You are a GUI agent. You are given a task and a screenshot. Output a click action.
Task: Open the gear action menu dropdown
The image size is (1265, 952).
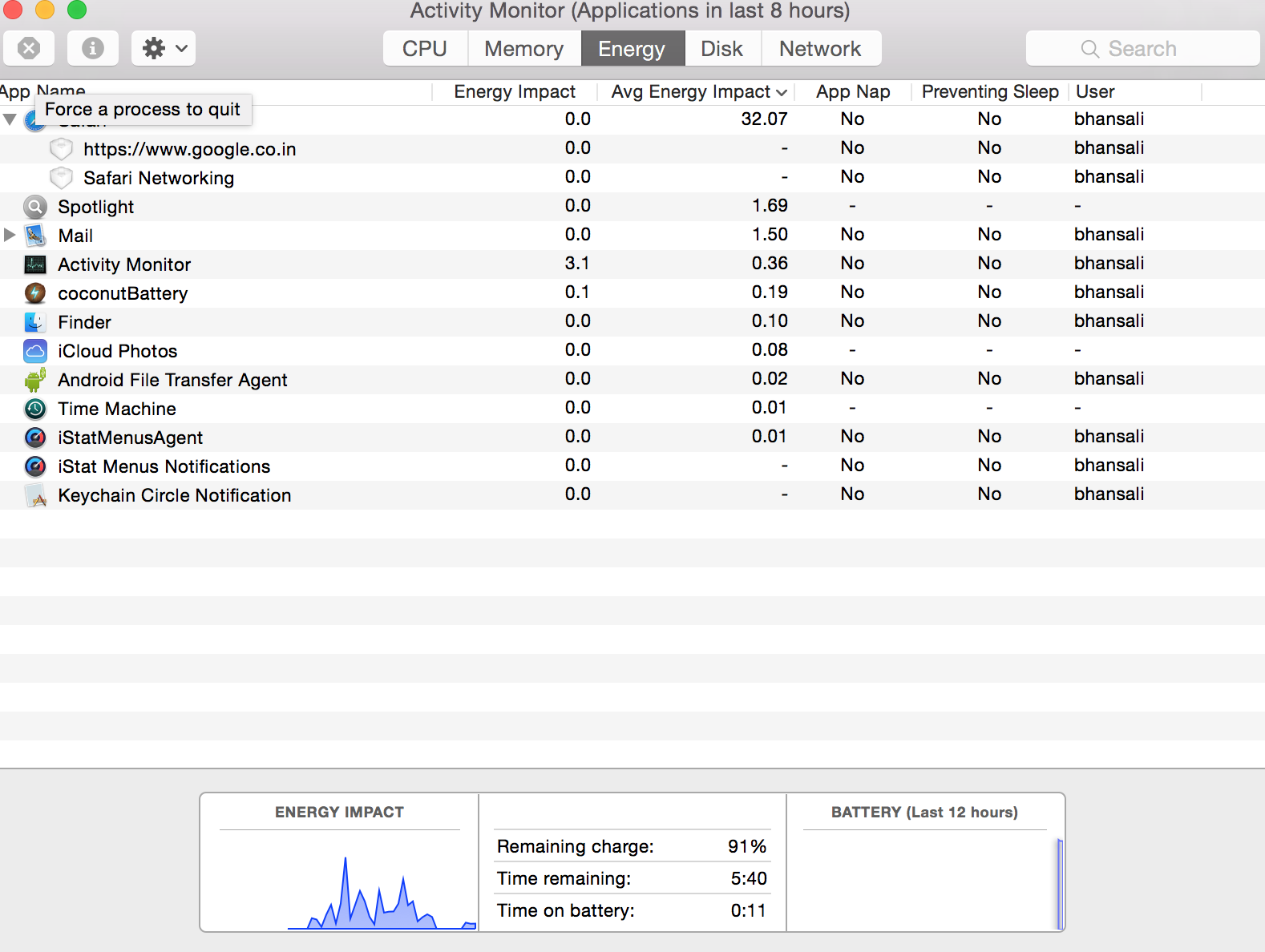pos(164,48)
